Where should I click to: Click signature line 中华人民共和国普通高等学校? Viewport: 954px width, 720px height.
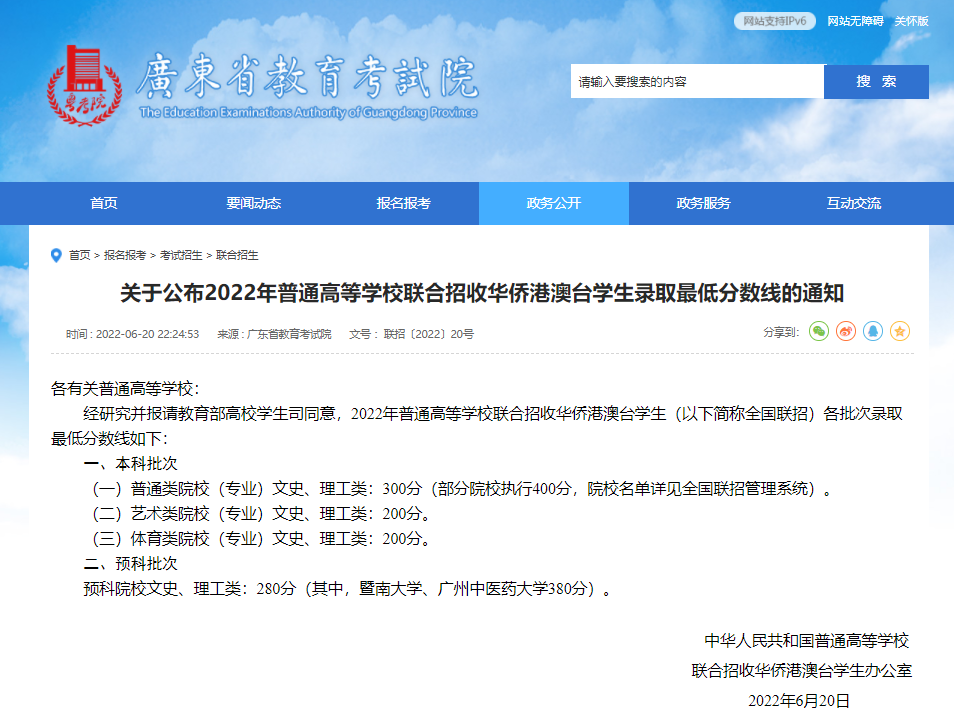click(x=807, y=640)
